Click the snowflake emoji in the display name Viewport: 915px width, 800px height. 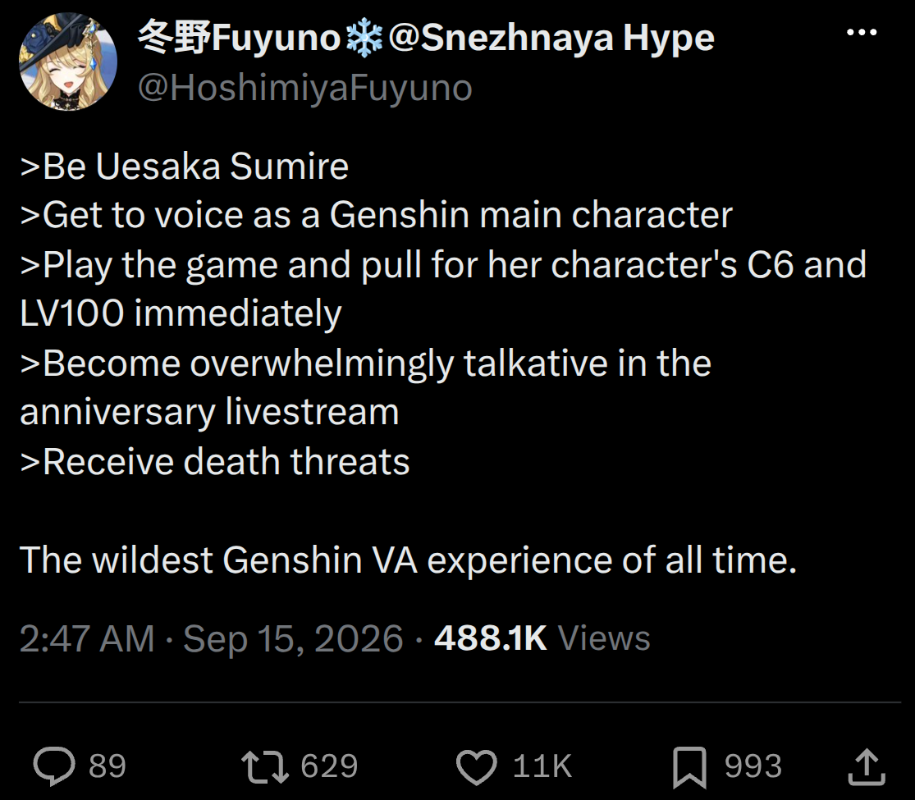[364, 39]
